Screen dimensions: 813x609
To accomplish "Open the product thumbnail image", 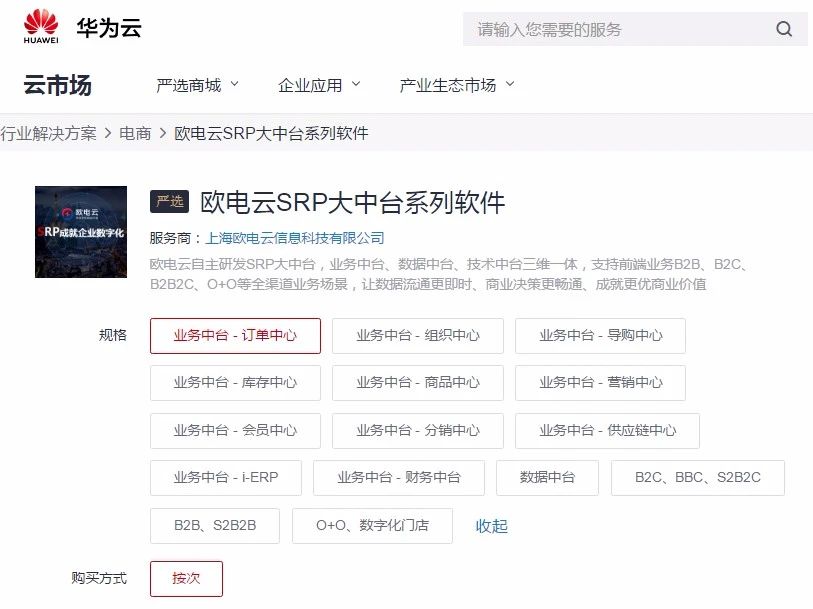I will click(81, 232).
